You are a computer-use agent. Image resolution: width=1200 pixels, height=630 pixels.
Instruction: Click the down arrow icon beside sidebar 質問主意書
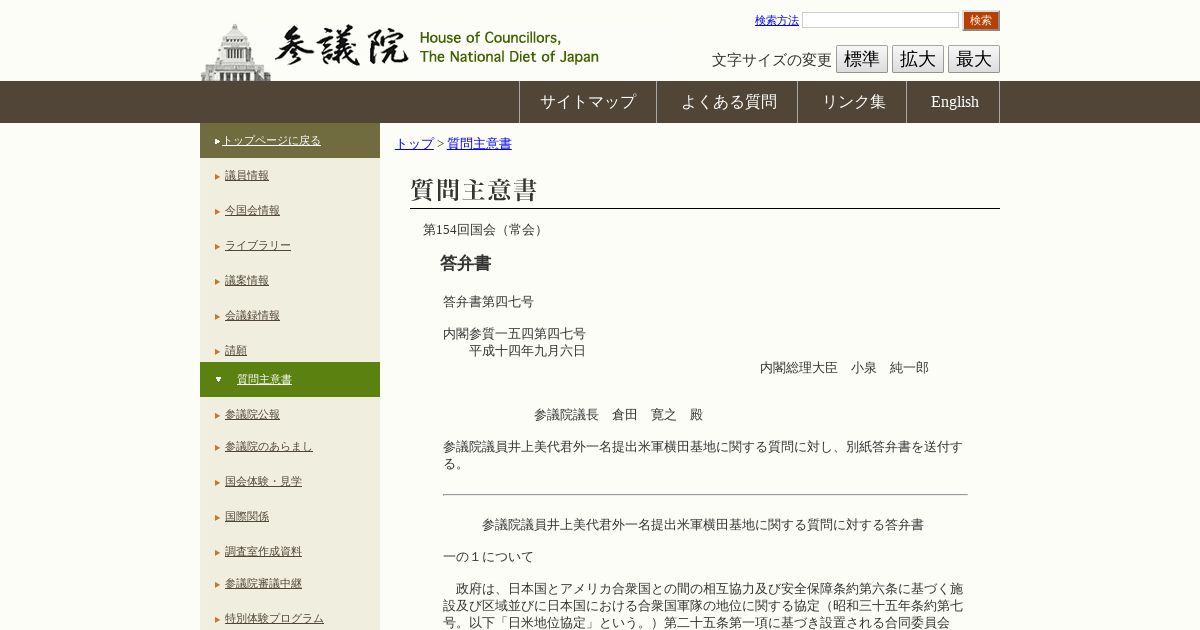[x=218, y=379]
